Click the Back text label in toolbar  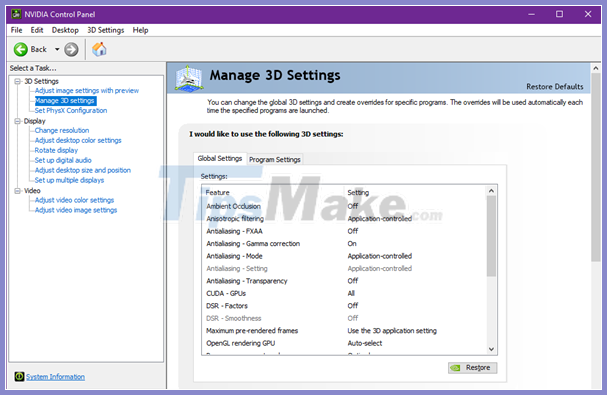point(38,50)
